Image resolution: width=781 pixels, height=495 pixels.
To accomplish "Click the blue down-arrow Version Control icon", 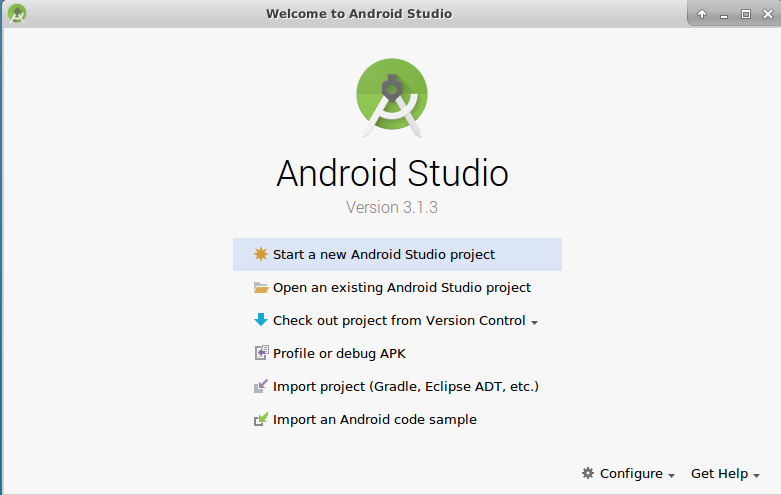I will coord(260,320).
